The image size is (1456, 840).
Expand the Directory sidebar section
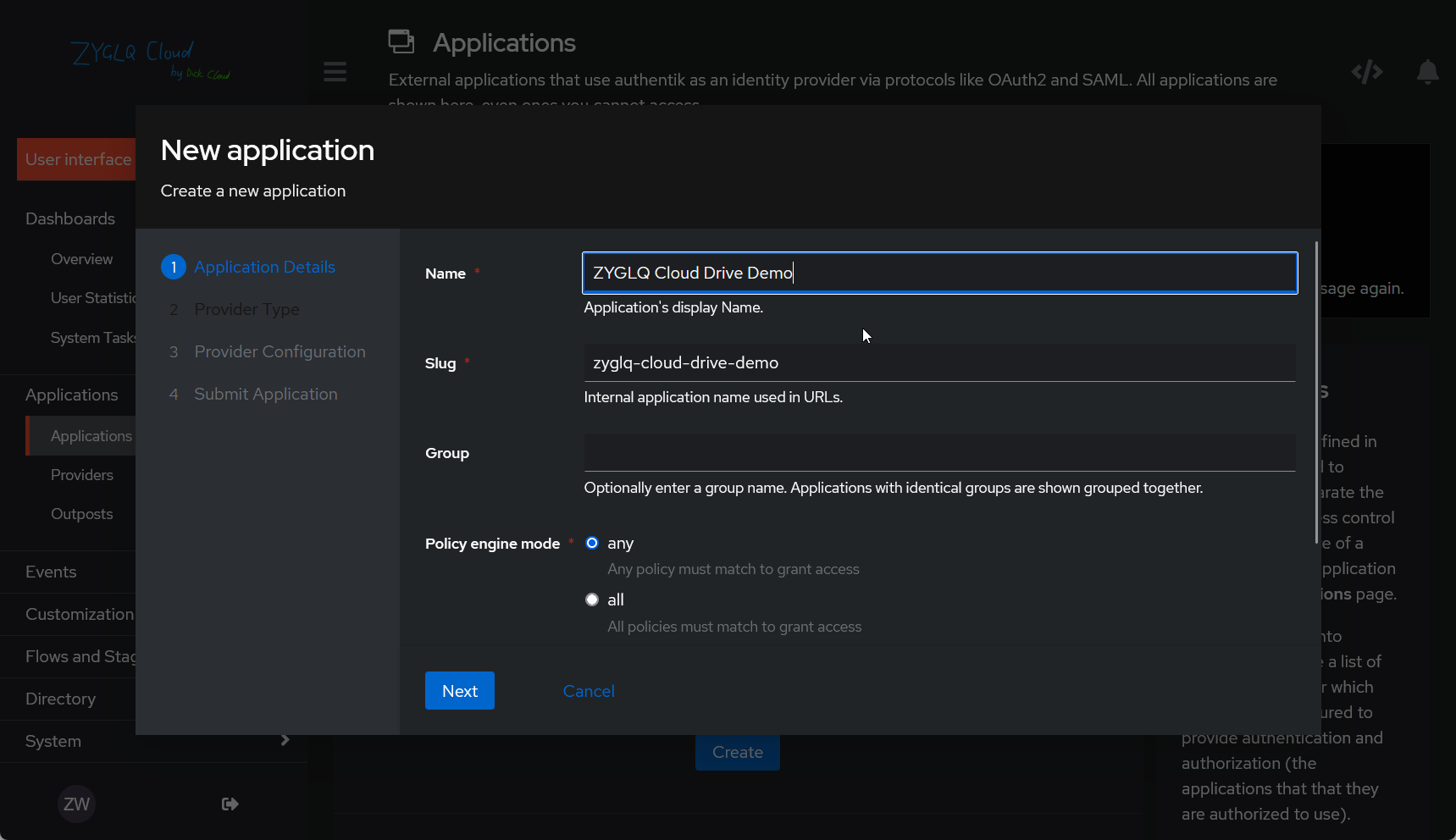point(68,699)
